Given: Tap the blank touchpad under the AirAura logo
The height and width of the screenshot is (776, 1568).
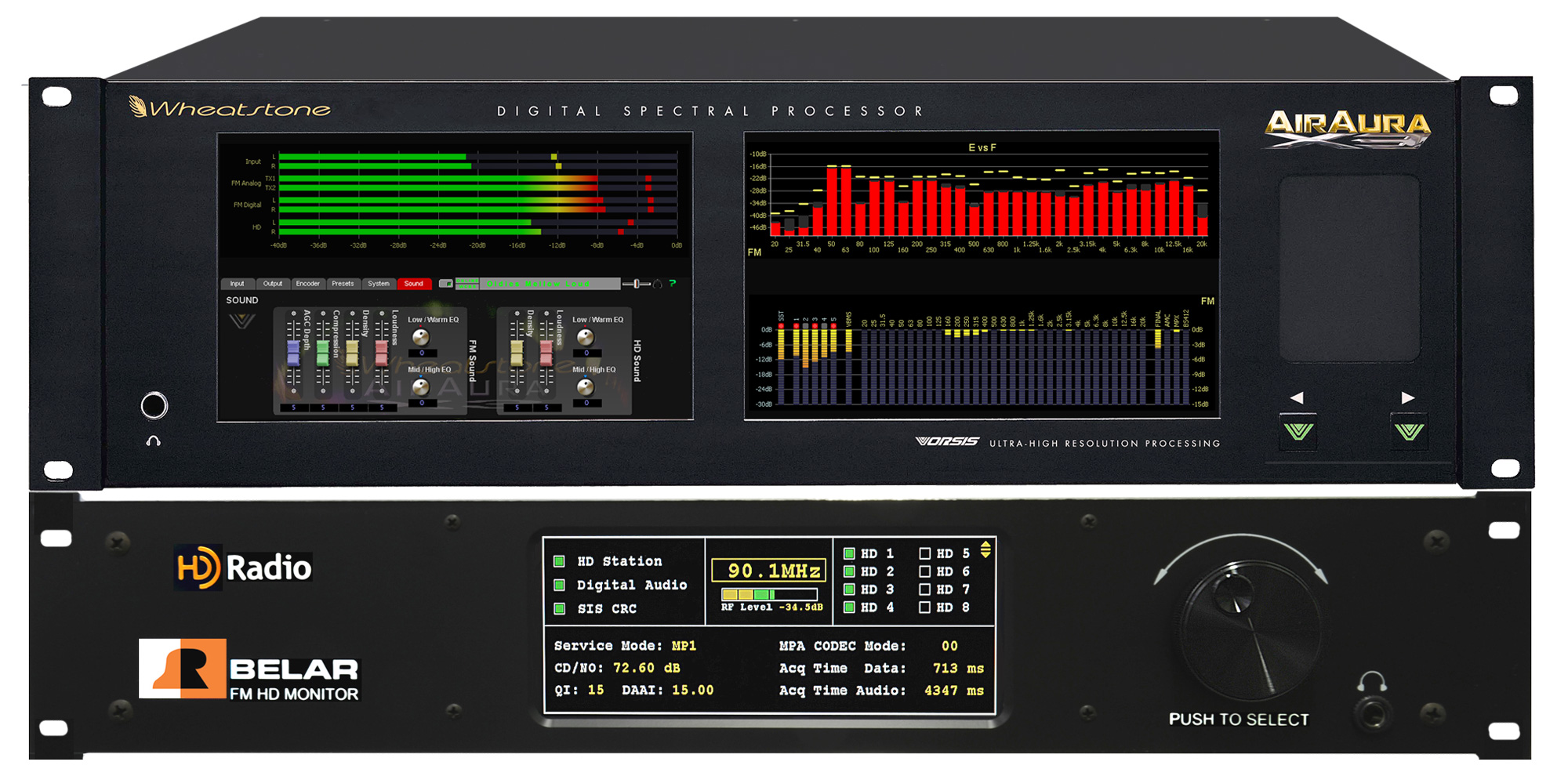Looking at the screenshot, I should coord(1349,268).
